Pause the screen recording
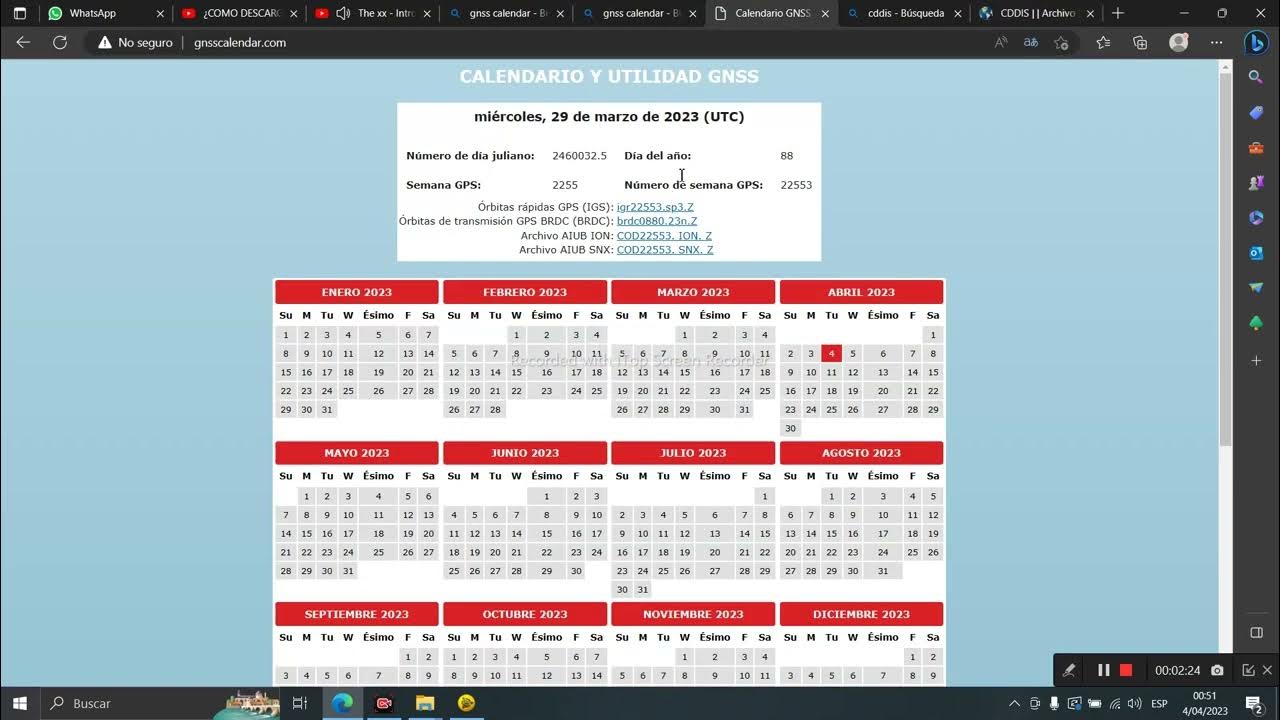1280x720 pixels. pos(1104,670)
